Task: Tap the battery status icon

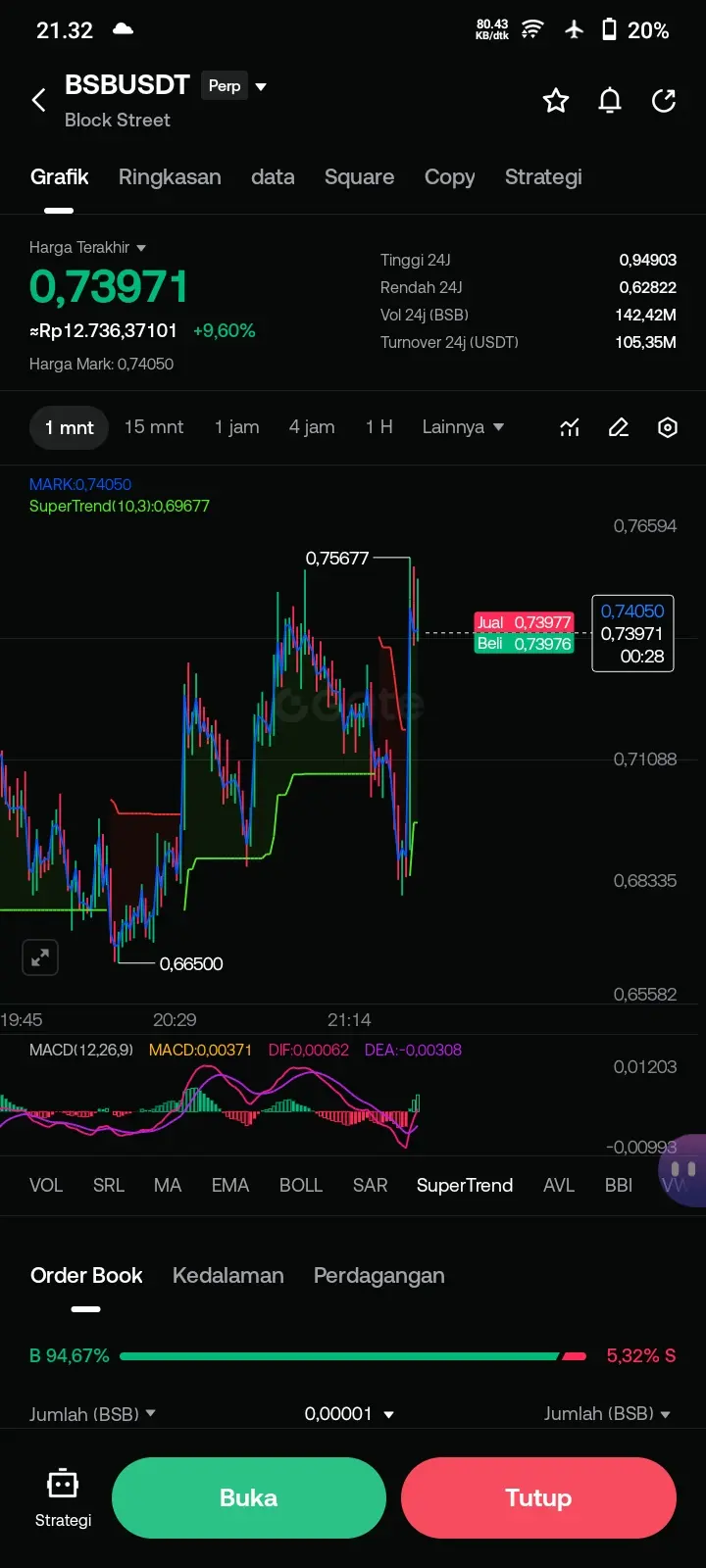Action: (x=609, y=30)
